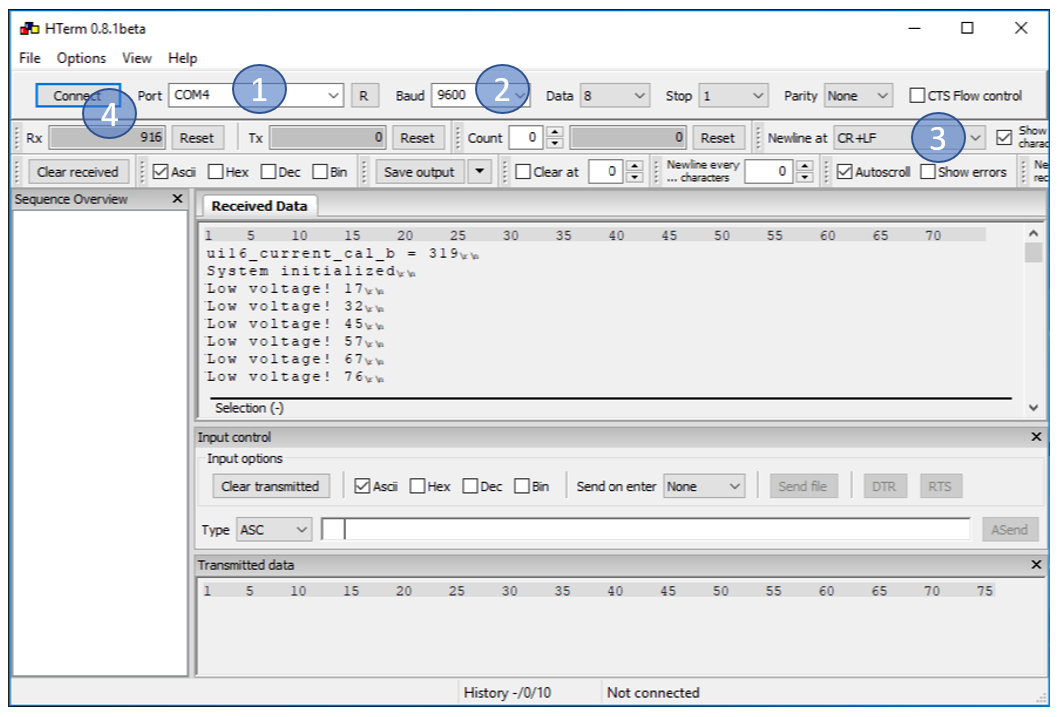
Task: Open the Options menu
Action: (x=81, y=57)
